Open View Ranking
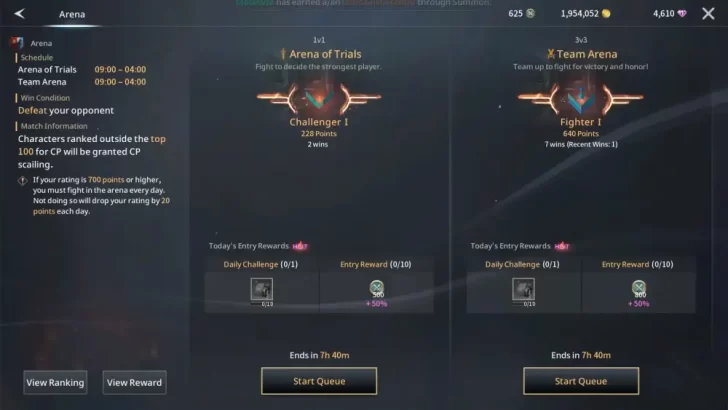Screen dimensions: 728x410 tap(55, 382)
